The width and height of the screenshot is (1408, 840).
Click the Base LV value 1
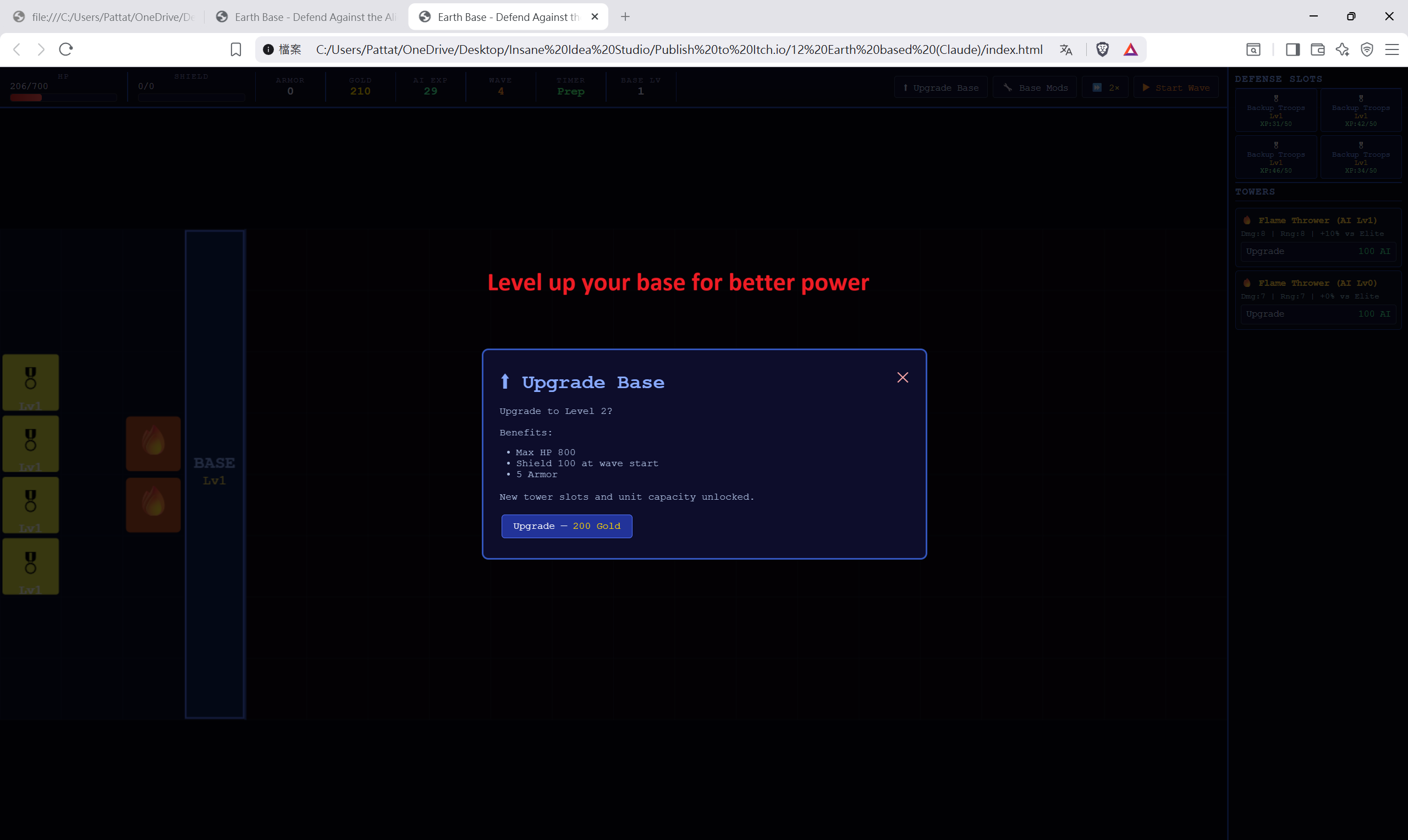click(641, 91)
